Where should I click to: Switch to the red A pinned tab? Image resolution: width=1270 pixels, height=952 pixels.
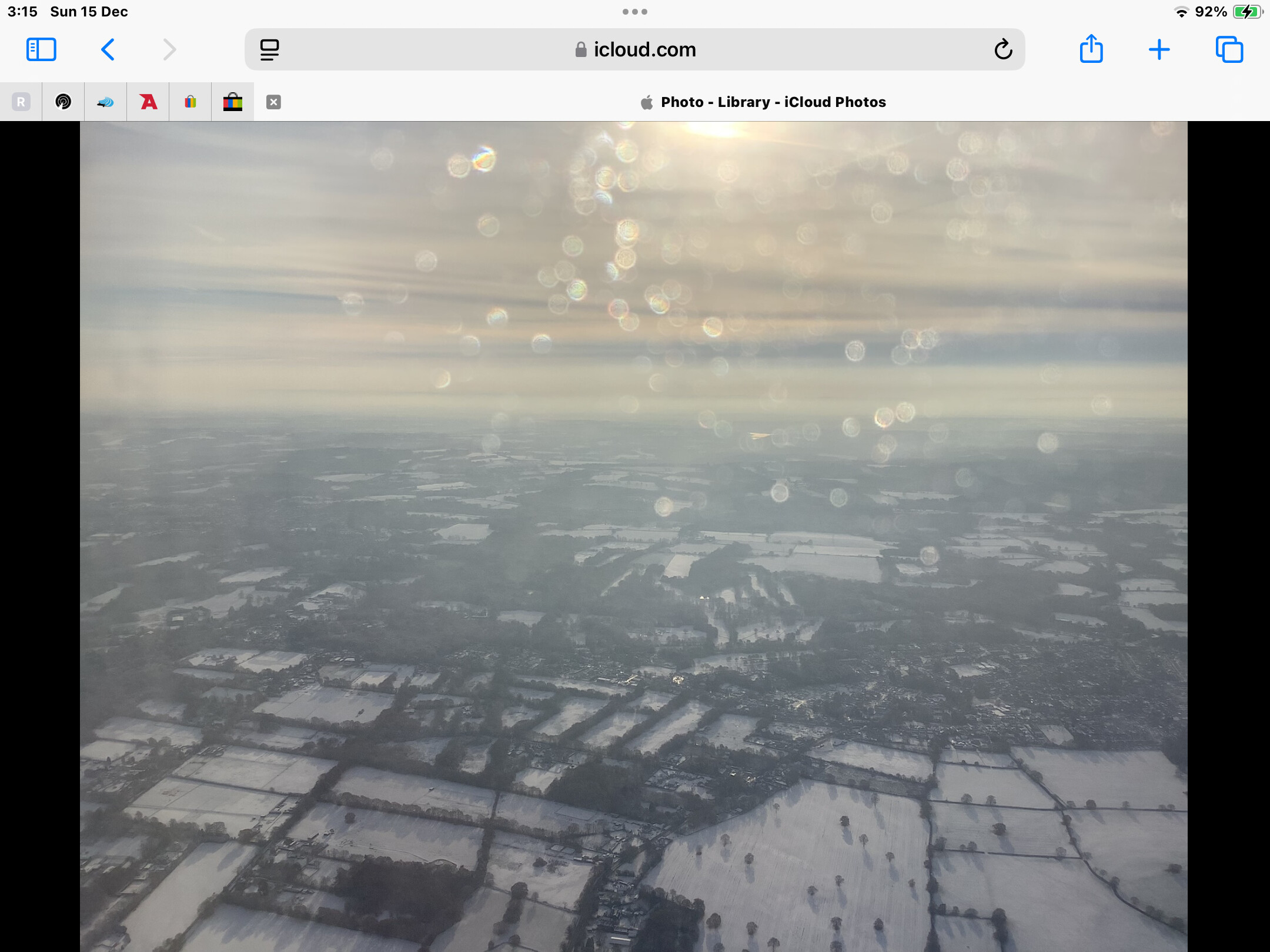(148, 102)
